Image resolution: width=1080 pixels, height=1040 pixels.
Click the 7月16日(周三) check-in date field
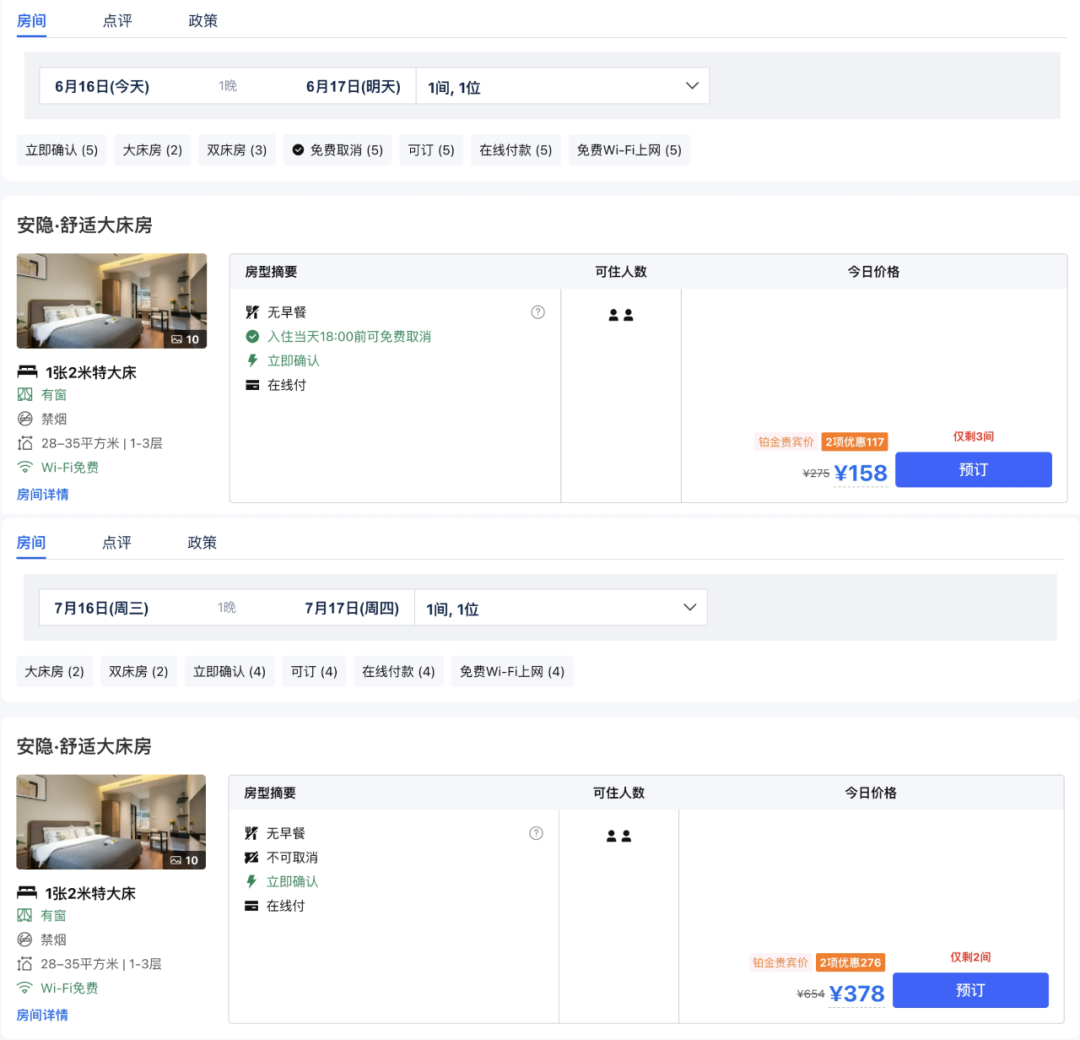[x=101, y=608]
